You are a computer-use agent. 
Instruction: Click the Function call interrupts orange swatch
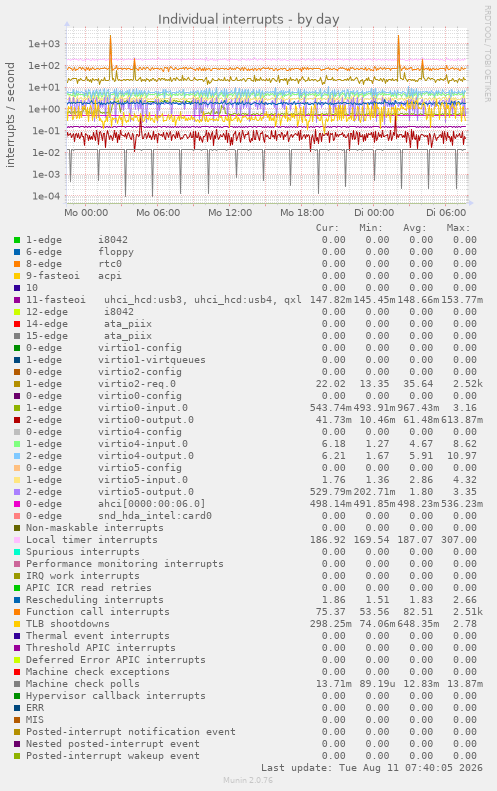(x=17, y=612)
